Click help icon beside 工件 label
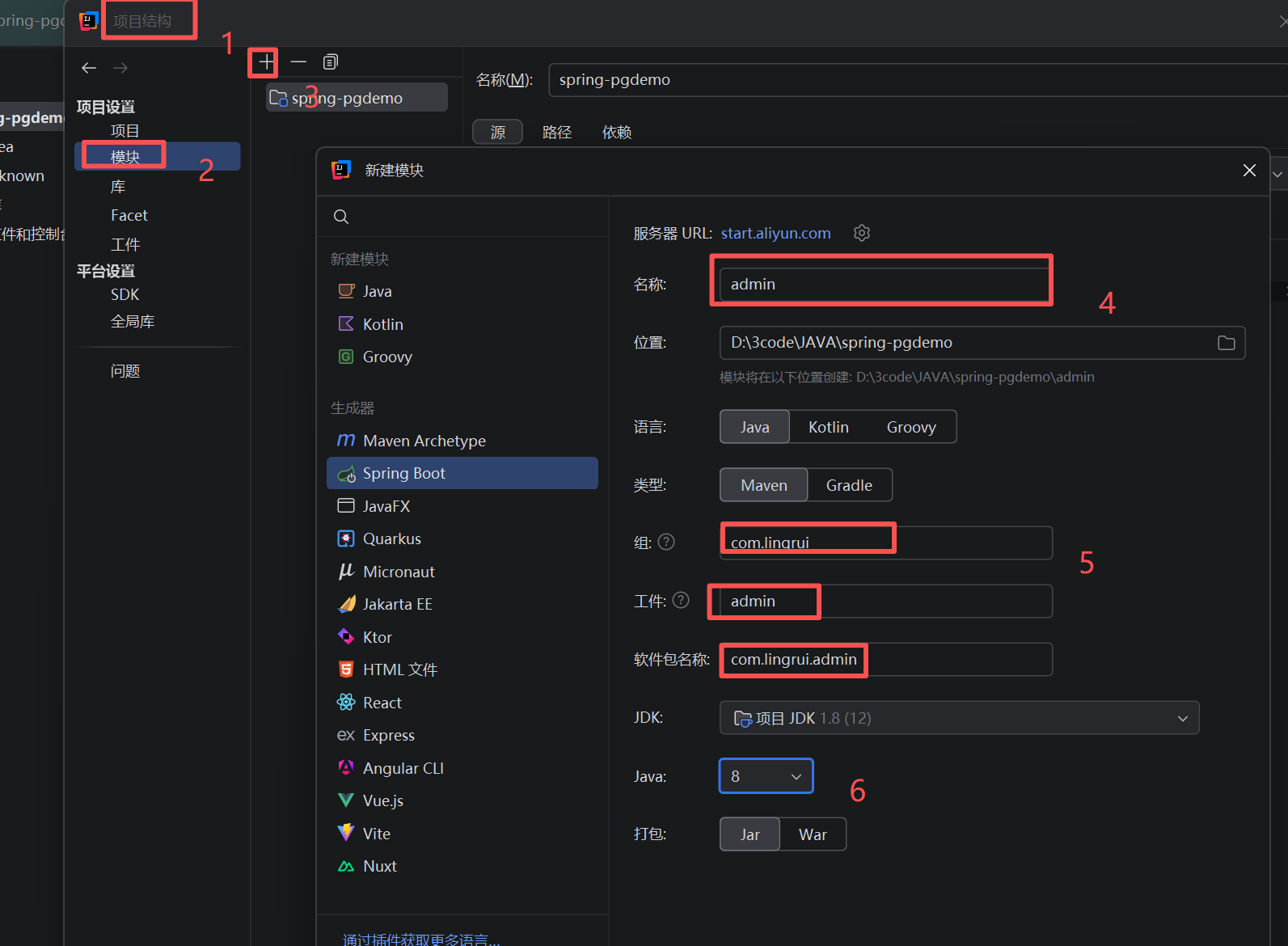The image size is (1288, 946). (x=681, y=600)
